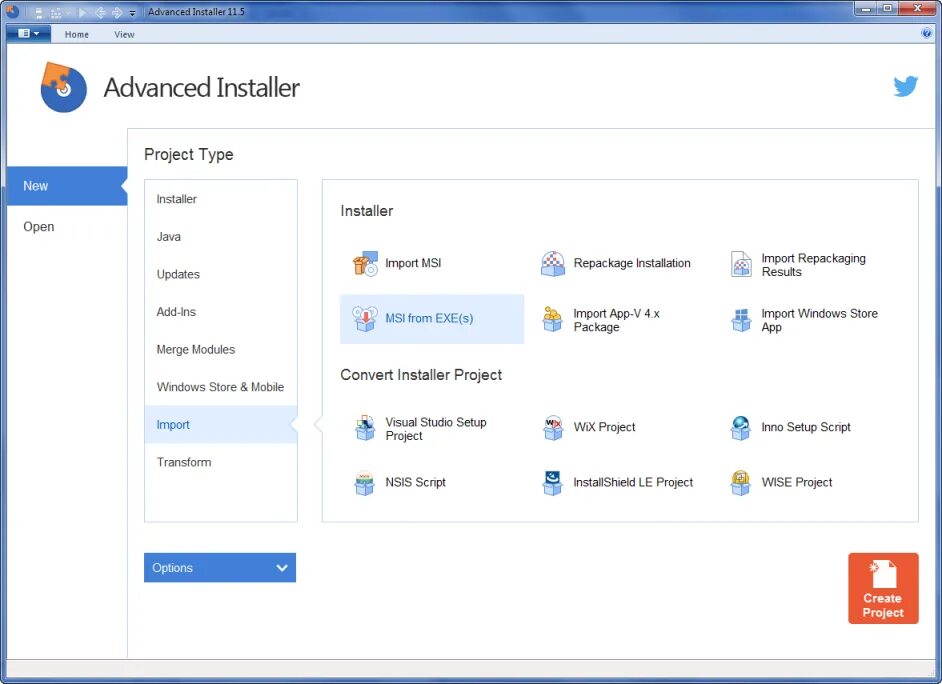
Task: Open the Twitter bird link
Action: 905,86
